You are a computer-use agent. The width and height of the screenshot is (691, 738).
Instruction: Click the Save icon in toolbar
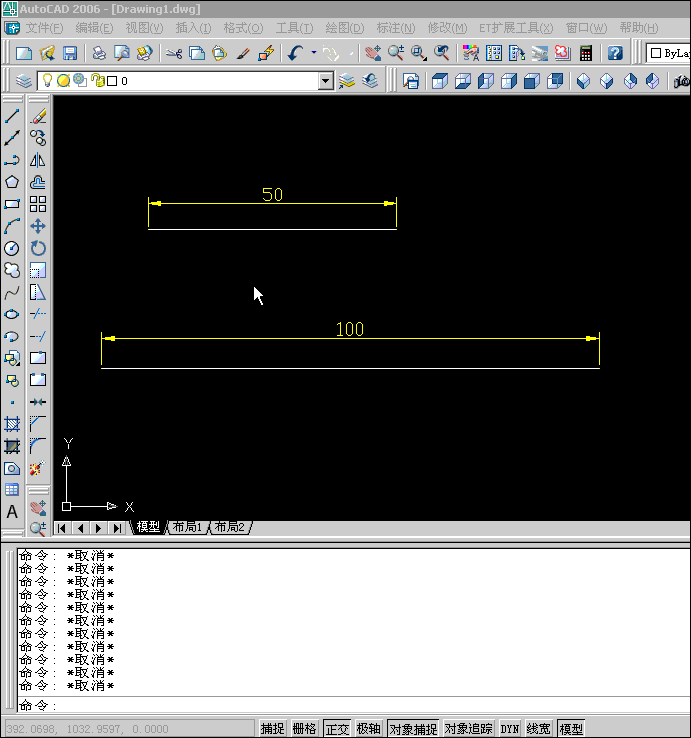pyautogui.click(x=70, y=53)
